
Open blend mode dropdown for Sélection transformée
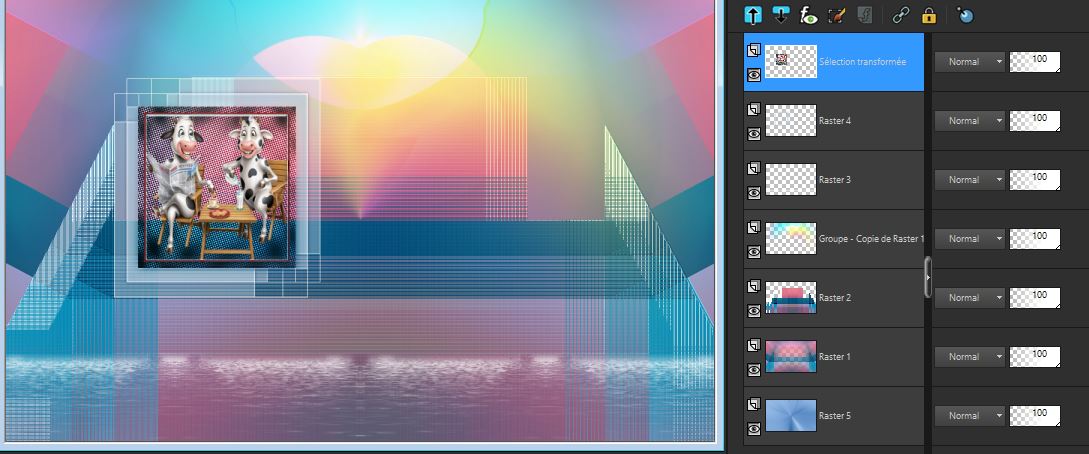(x=970, y=62)
